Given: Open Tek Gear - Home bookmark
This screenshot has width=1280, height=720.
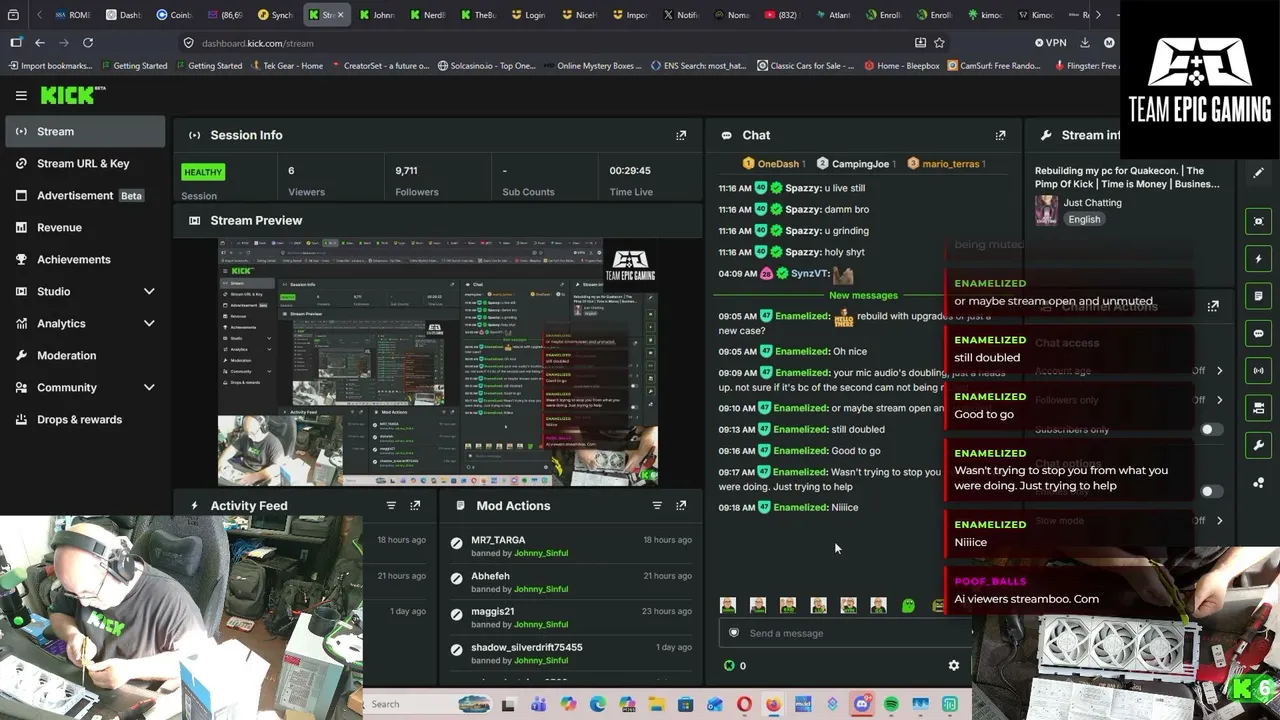Looking at the screenshot, I should [286, 66].
